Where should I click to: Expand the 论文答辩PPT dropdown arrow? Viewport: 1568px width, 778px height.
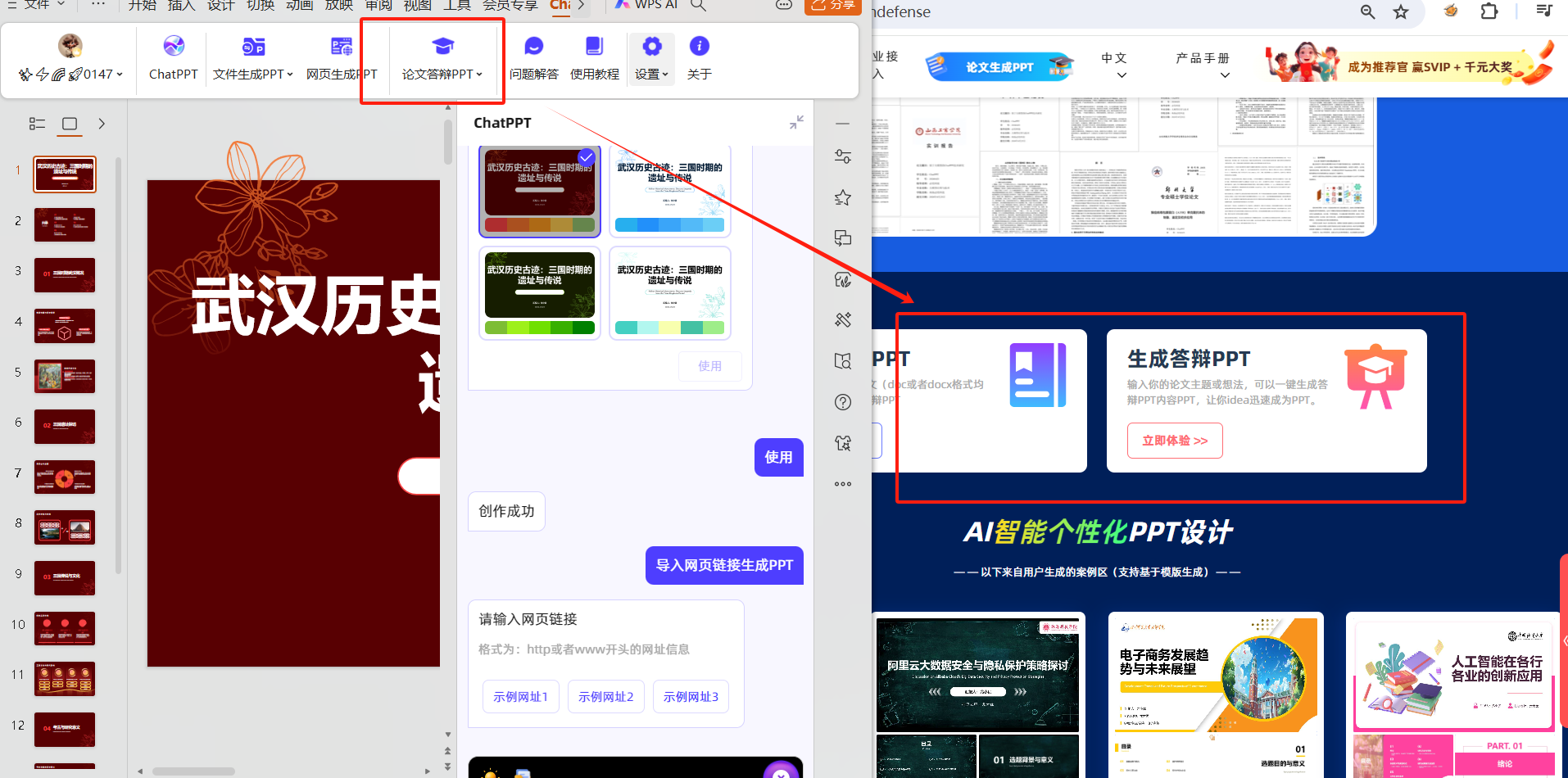479,75
